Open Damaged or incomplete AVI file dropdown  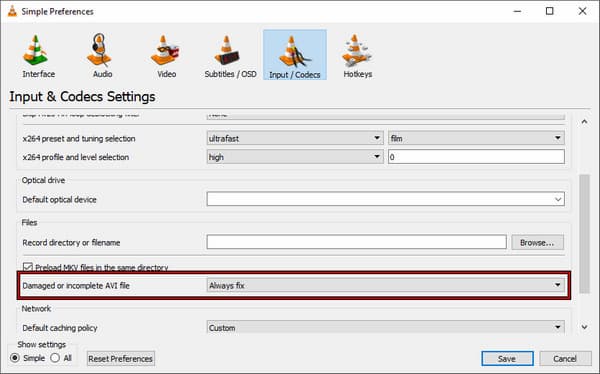[385, 285]
